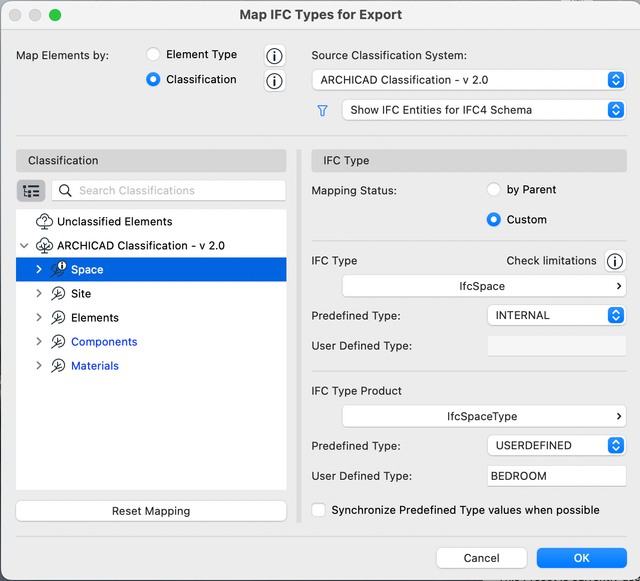
Task: Click ARCHICAD Classification v 2.0 tree icon
Action: [44, 245]
